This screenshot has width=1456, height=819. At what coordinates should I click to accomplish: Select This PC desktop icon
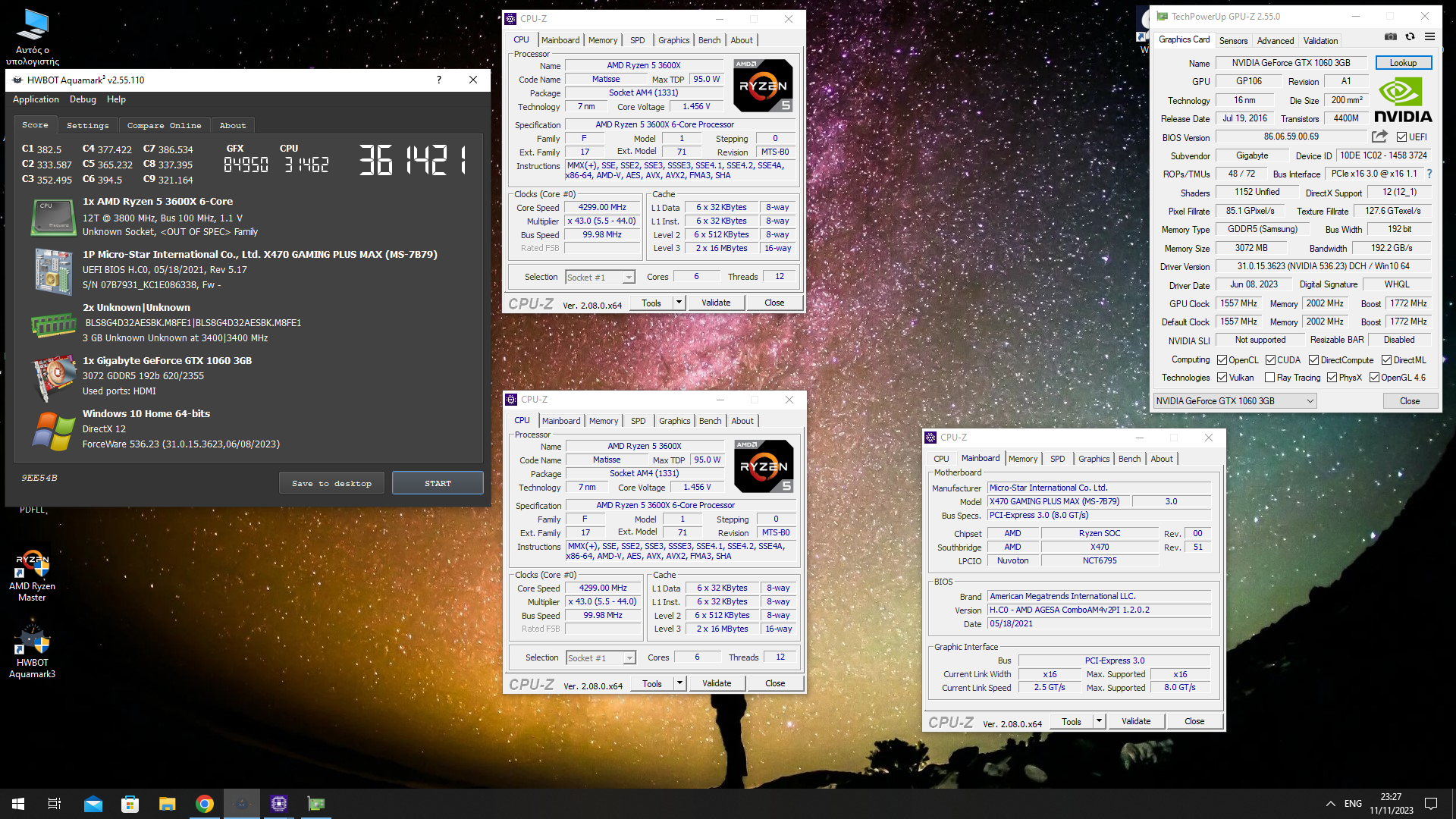click(x=32, y=36)
